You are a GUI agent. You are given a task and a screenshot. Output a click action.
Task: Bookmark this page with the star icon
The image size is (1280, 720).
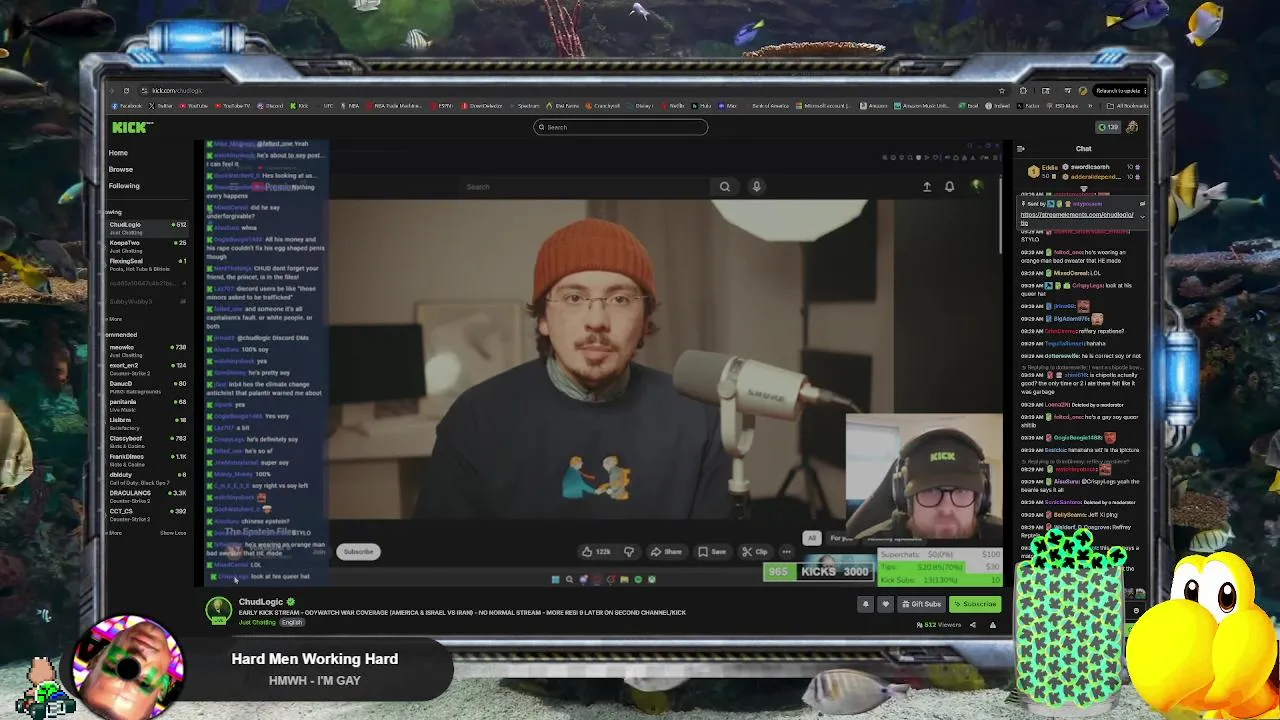[x=1001, y=91]
